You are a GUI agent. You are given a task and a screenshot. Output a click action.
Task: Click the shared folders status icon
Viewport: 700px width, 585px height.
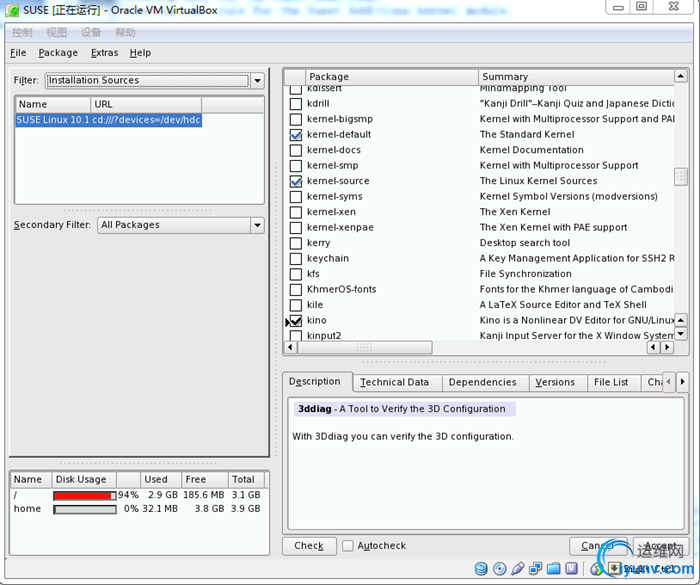[x=554, y=568]
